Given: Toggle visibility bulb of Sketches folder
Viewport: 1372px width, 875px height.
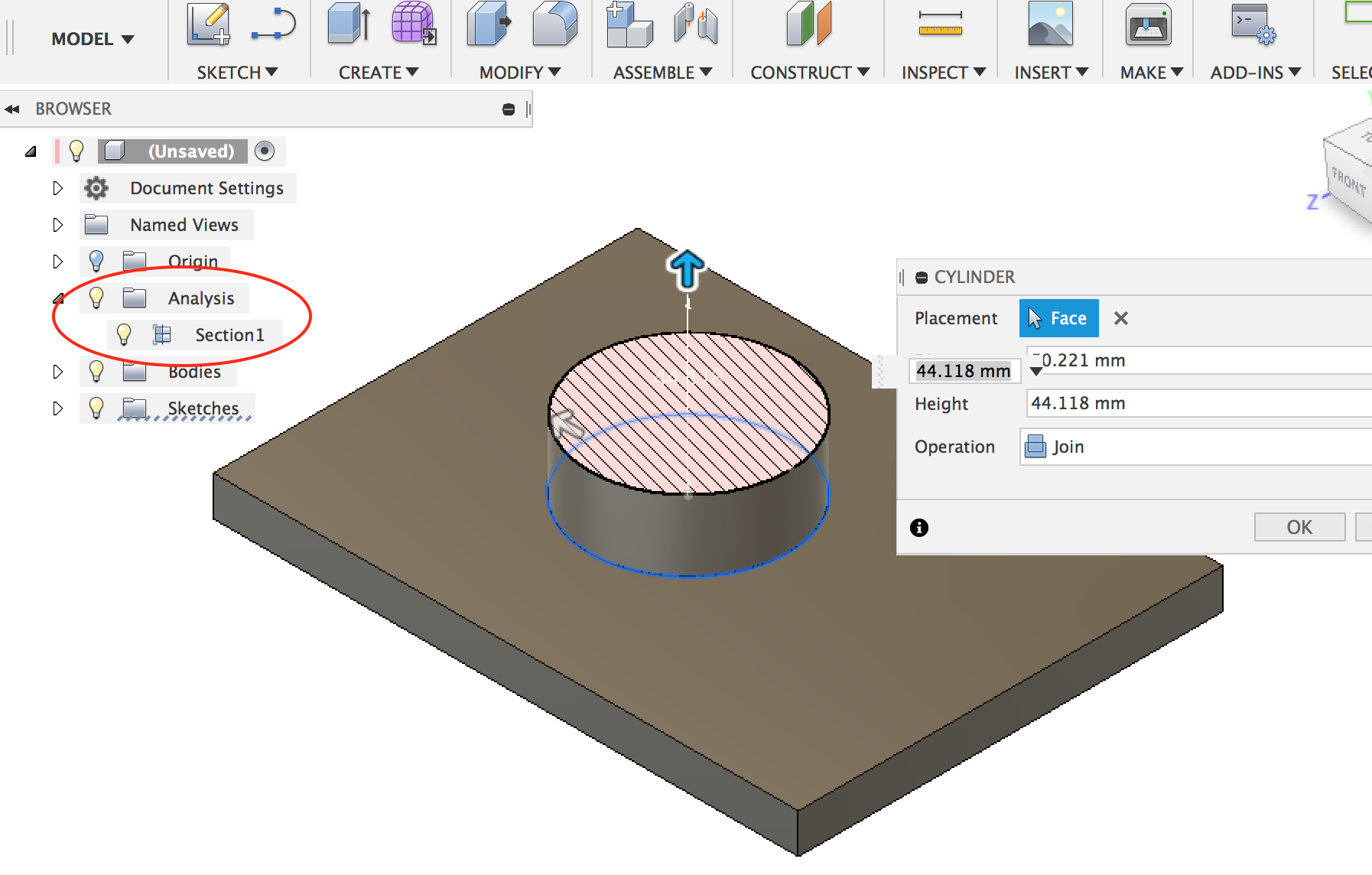Looking at the screenshot, I should tap(96, 408).
